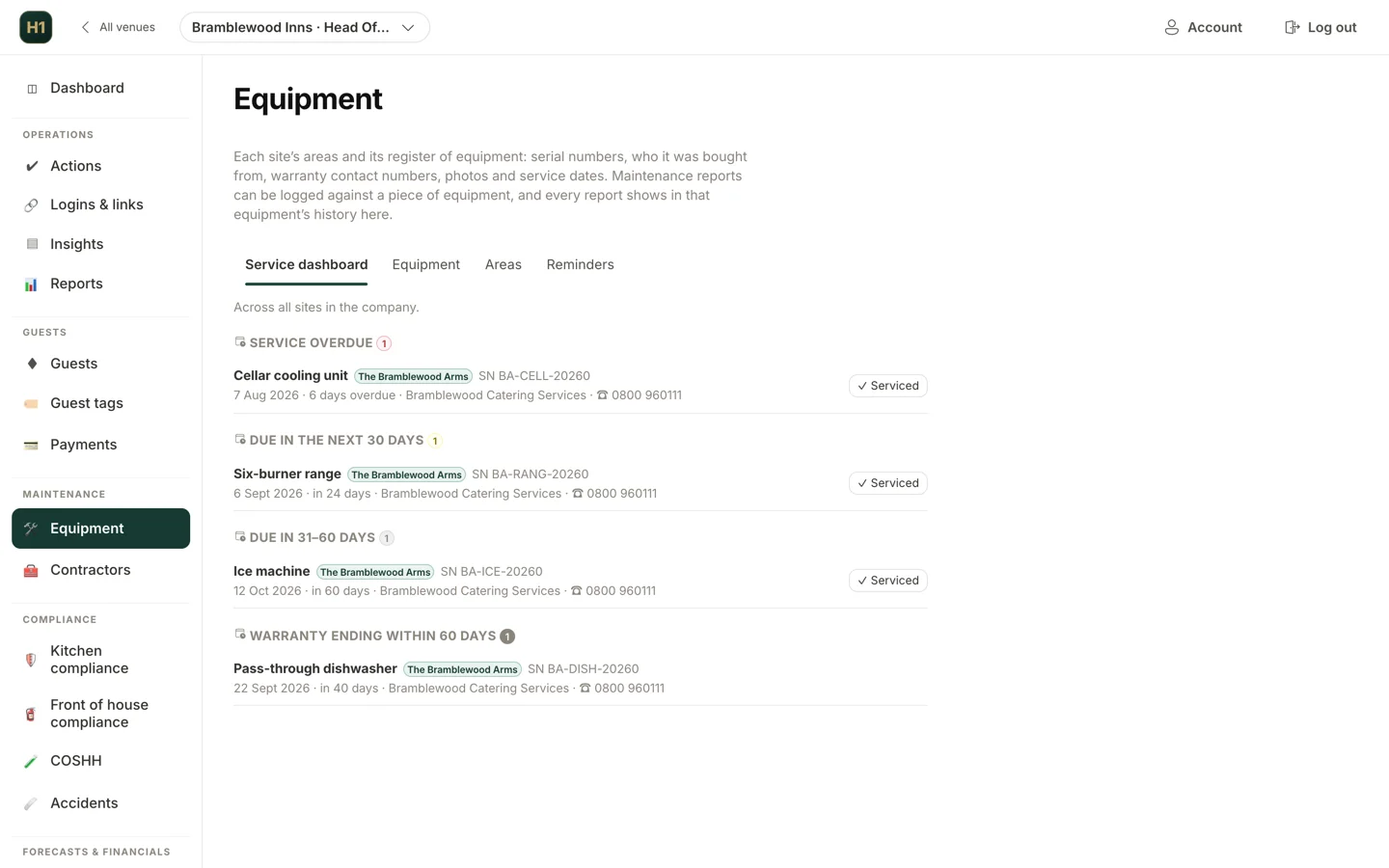The width and height of the screenshot is (1389, 868).
Task: Click the Logins & links chain icon
Action: (x=32, y=205)
